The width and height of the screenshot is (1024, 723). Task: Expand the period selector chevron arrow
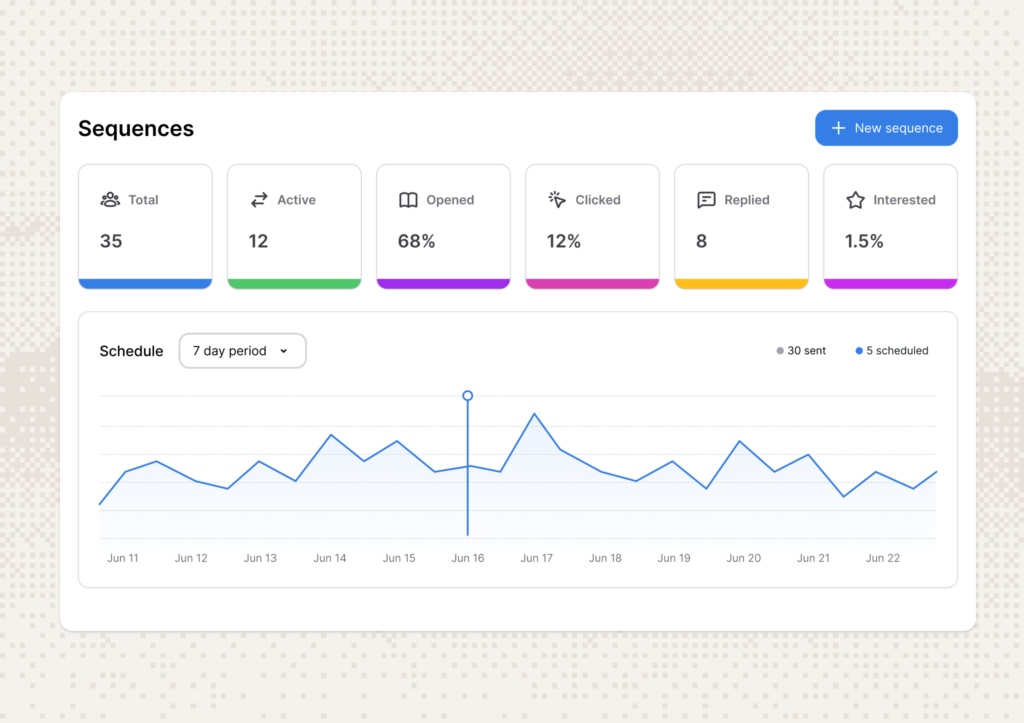pos(284,351)
